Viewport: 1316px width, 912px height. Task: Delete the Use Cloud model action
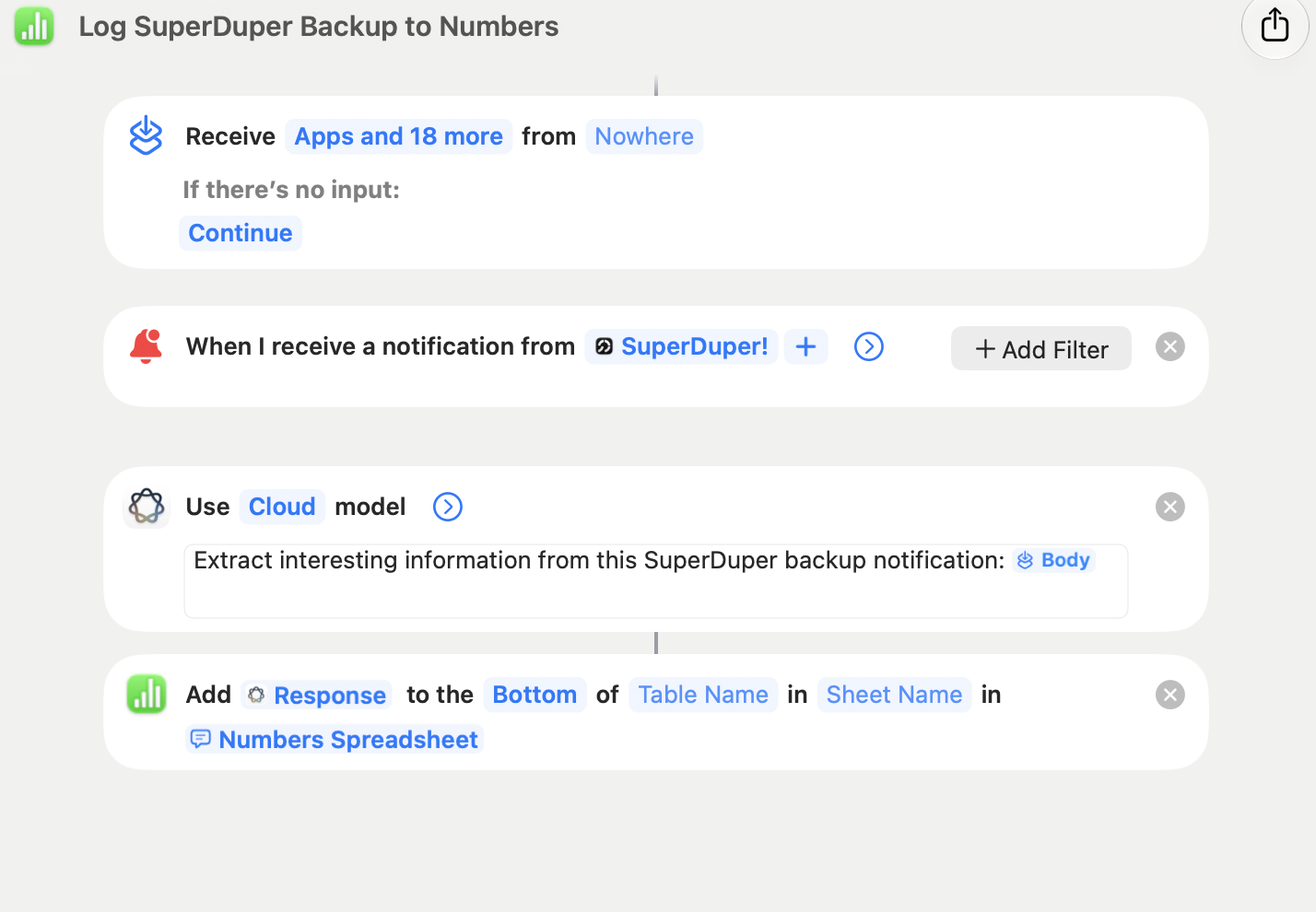pyautogui.click(x=1170, y=507)
